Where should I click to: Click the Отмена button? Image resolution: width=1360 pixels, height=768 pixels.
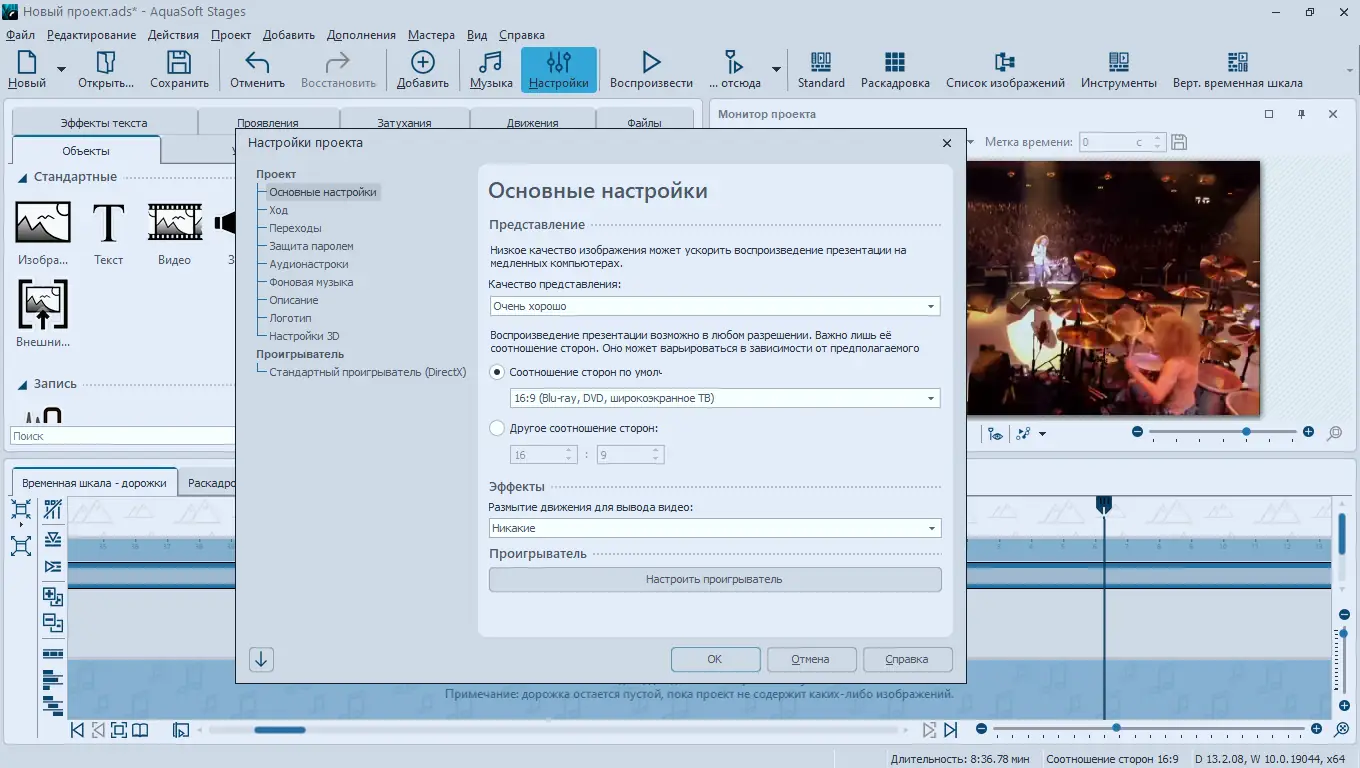tap(810, 659)
